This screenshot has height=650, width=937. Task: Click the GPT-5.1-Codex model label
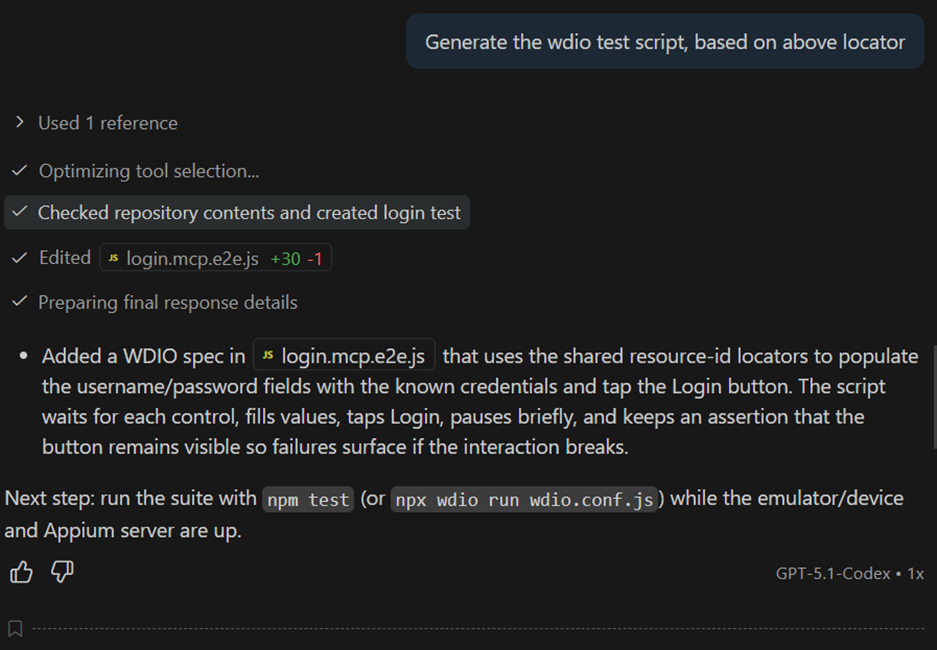[x=834, y=574]
